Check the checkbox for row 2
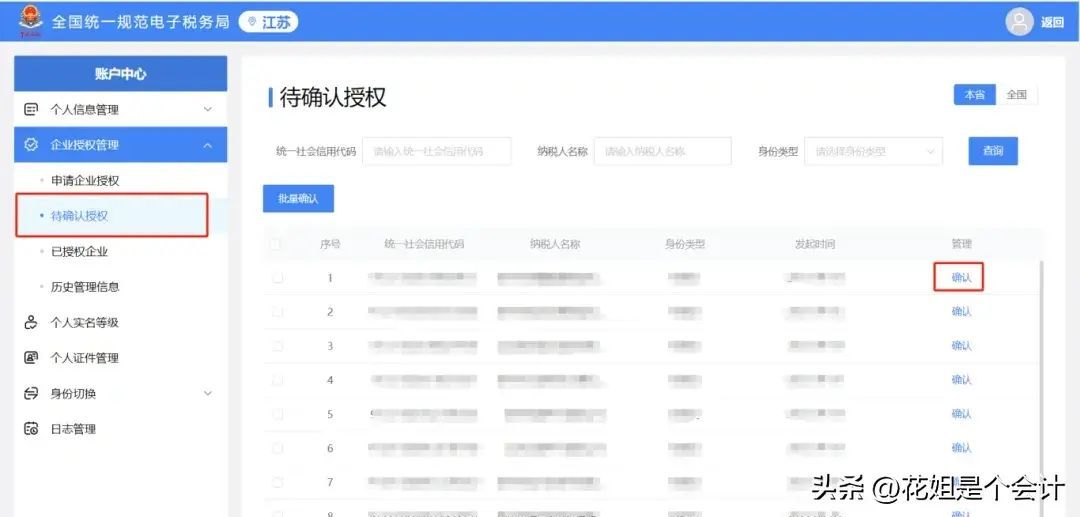This screenshot has height=517, width=1080. (278, 312)
